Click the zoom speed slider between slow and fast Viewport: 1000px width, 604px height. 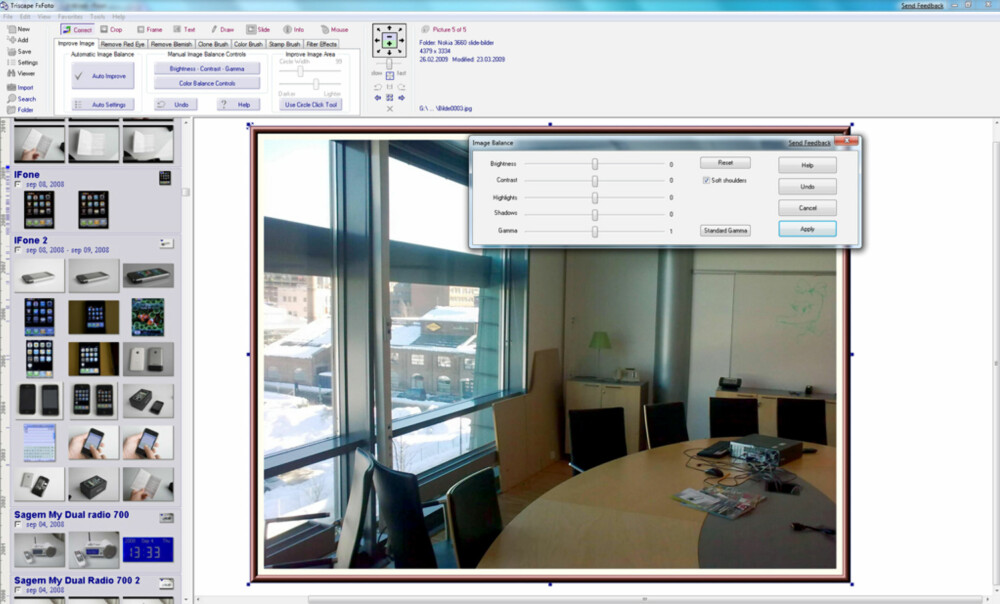click(x=389, y=64)
